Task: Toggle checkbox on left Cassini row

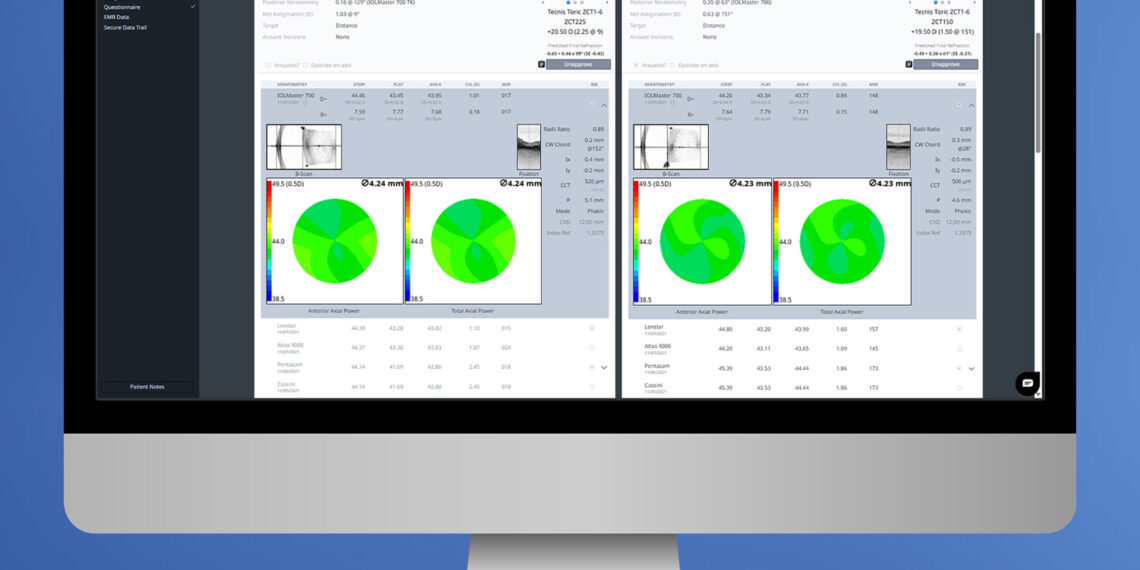Action: point(592,387)
